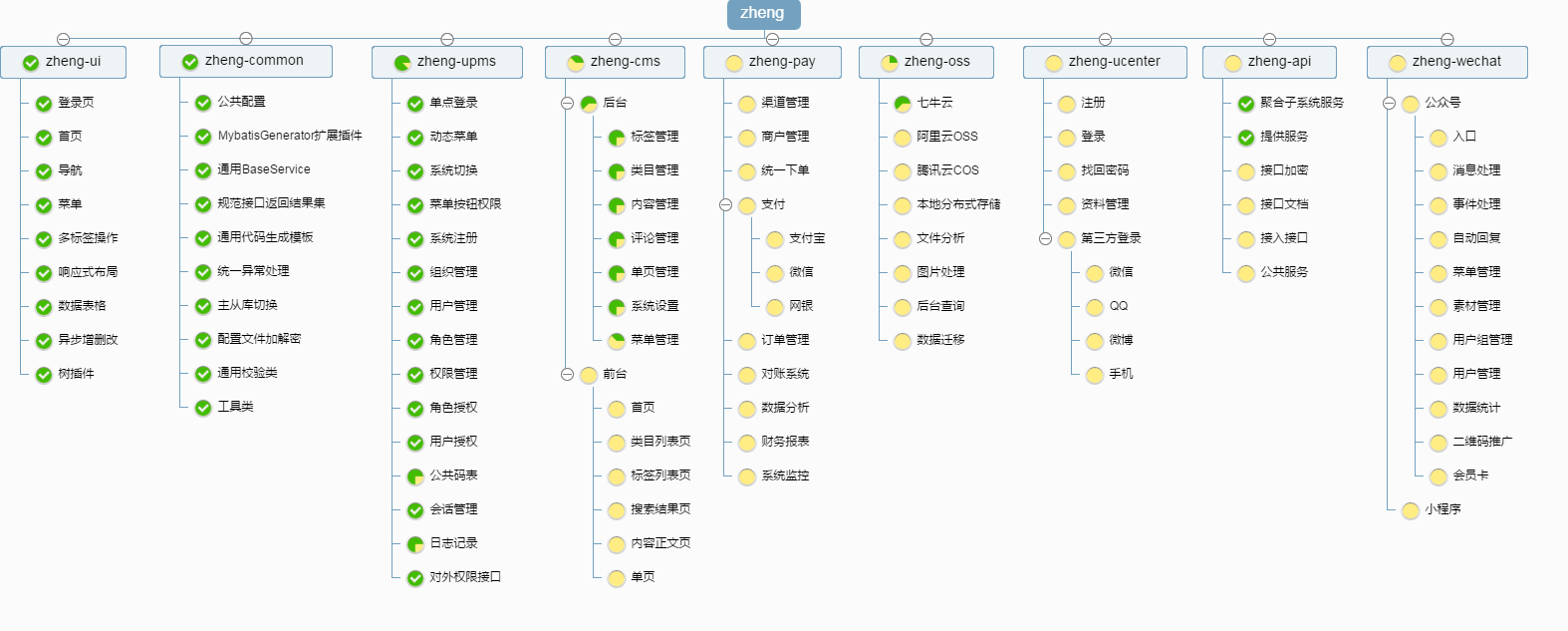Collapse the 后台 subtree
The image size is (1568, 631).
click(x=567, y=103)
